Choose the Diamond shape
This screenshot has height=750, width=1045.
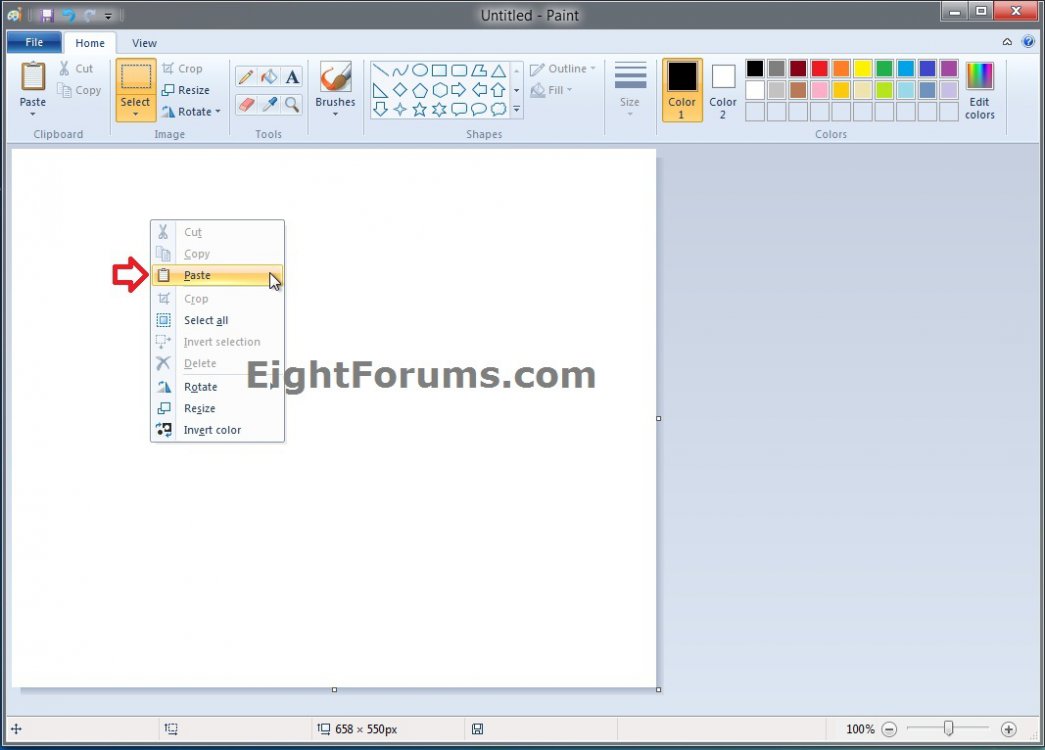point(400,90)
